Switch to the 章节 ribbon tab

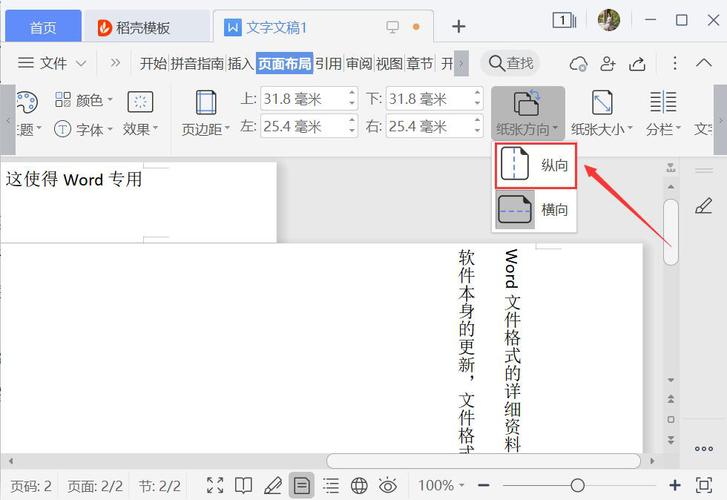420,63
